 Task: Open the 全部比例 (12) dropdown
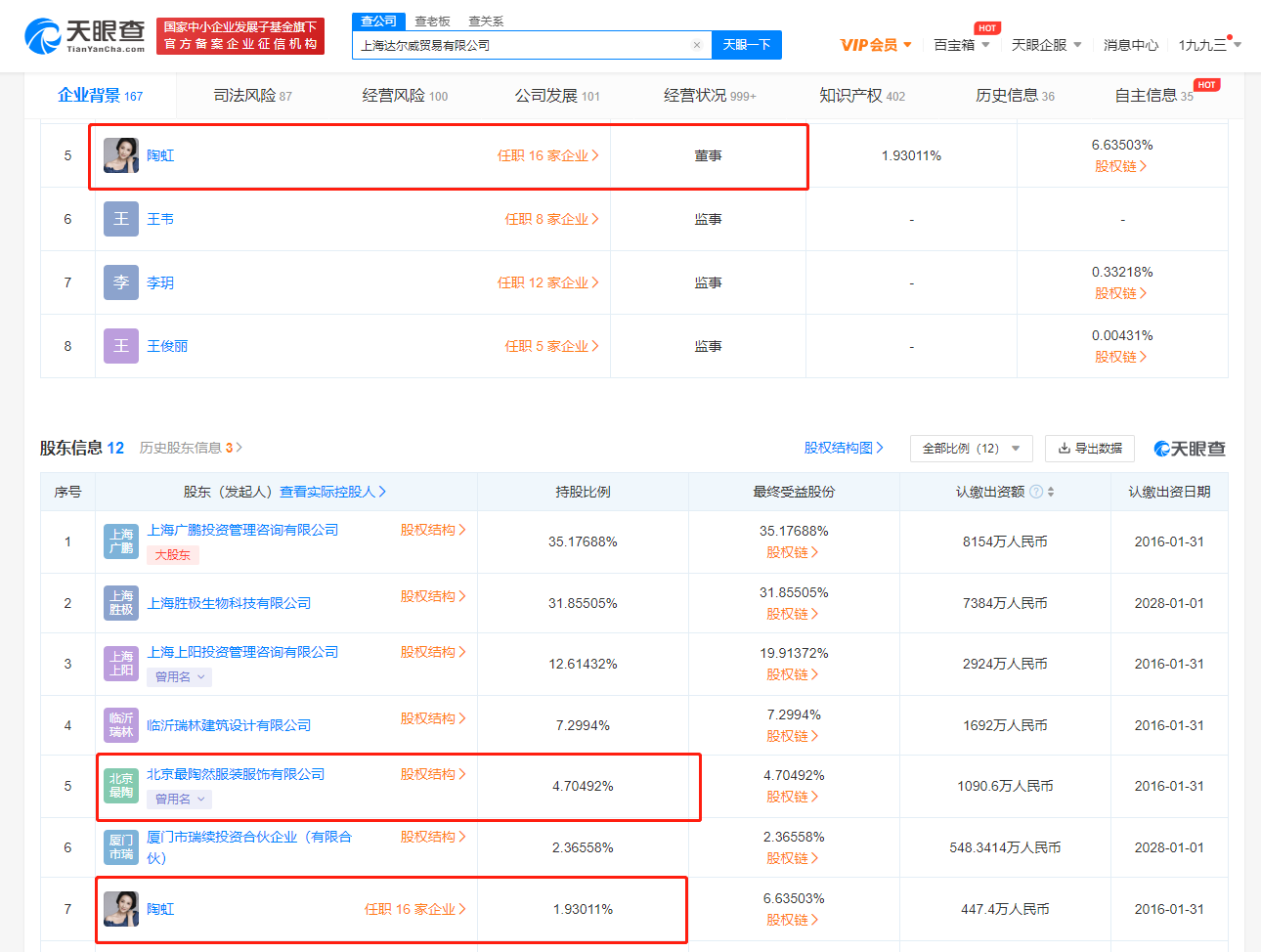point(971,449)
